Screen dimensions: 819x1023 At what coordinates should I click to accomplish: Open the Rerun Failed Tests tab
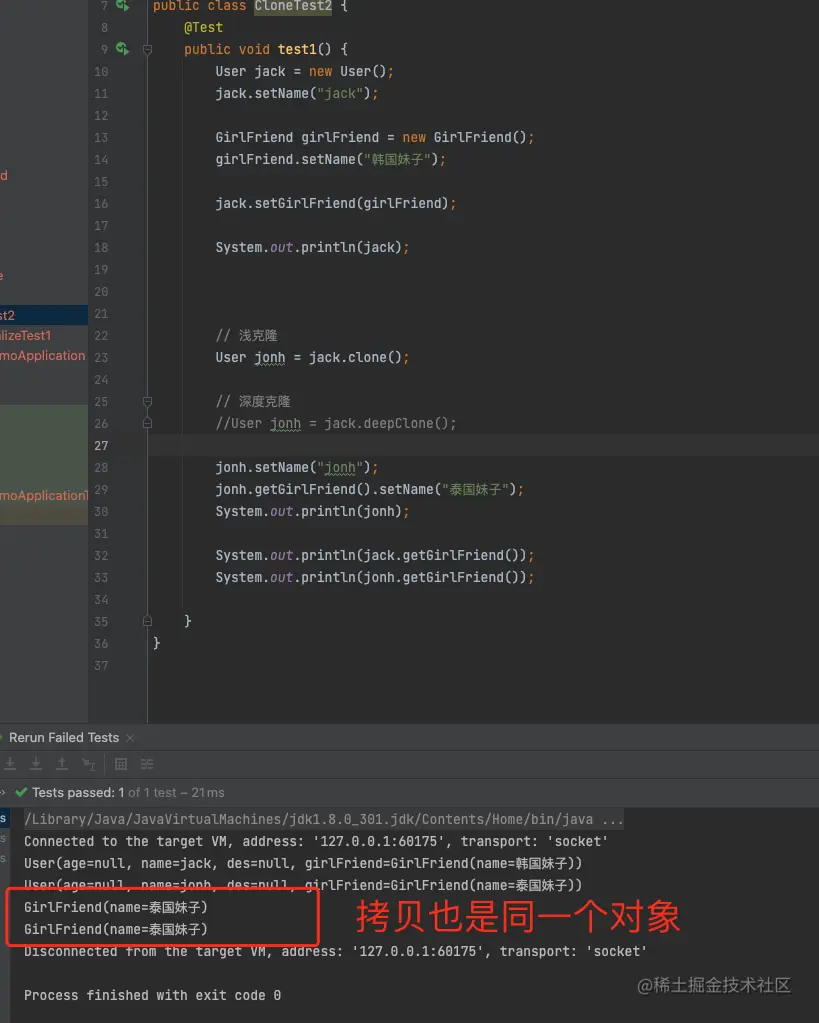click(64, 737)
